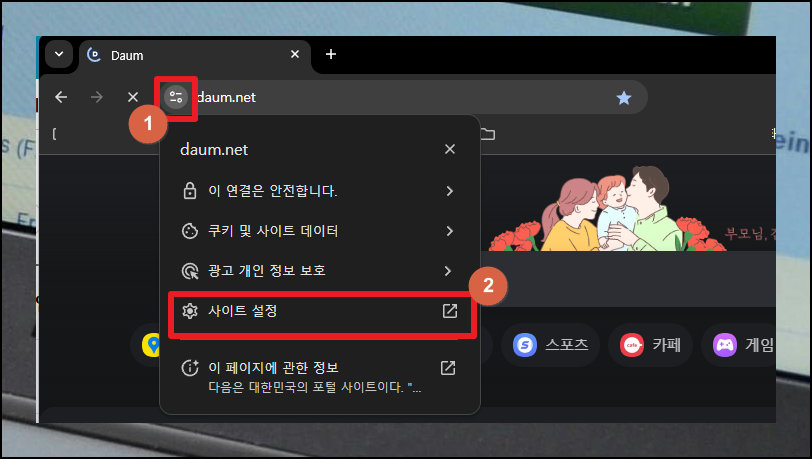The image size is (812, 459).
Task: Click the cookie icon in popup
Action: click(x=190, y=231)
